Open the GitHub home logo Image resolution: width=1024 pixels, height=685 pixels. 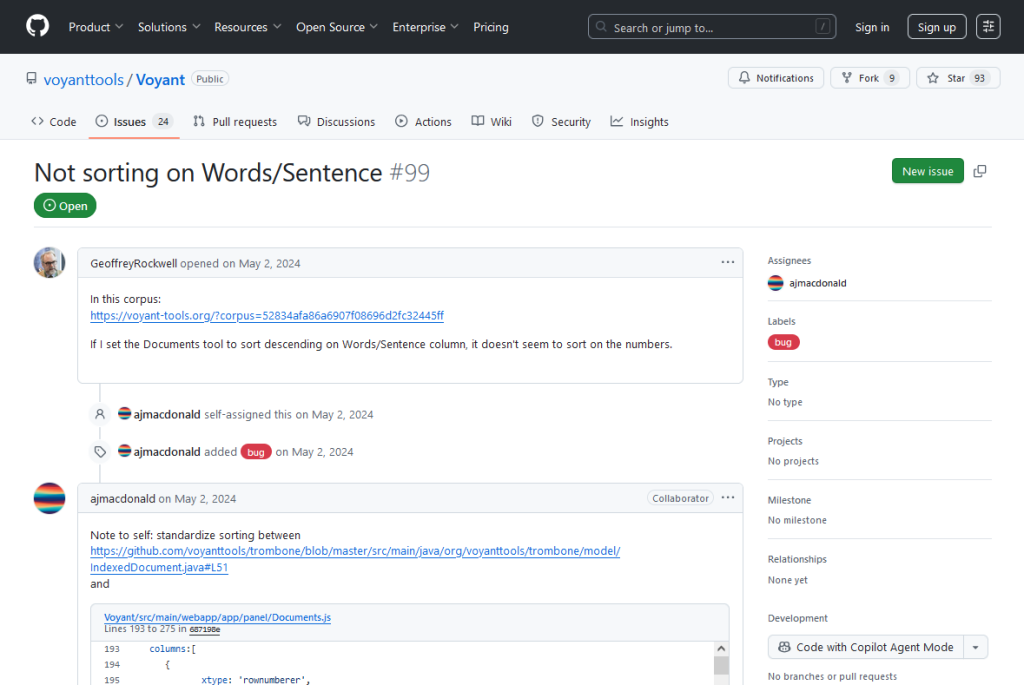click(x=37, y=26)
